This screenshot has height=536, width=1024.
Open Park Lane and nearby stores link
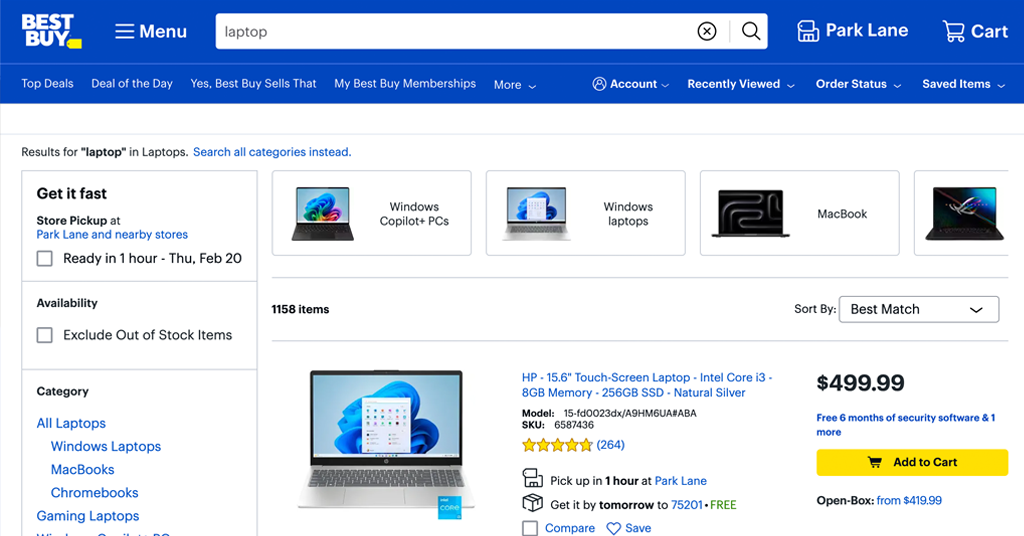pyautogui.click(x=112, y=234)
